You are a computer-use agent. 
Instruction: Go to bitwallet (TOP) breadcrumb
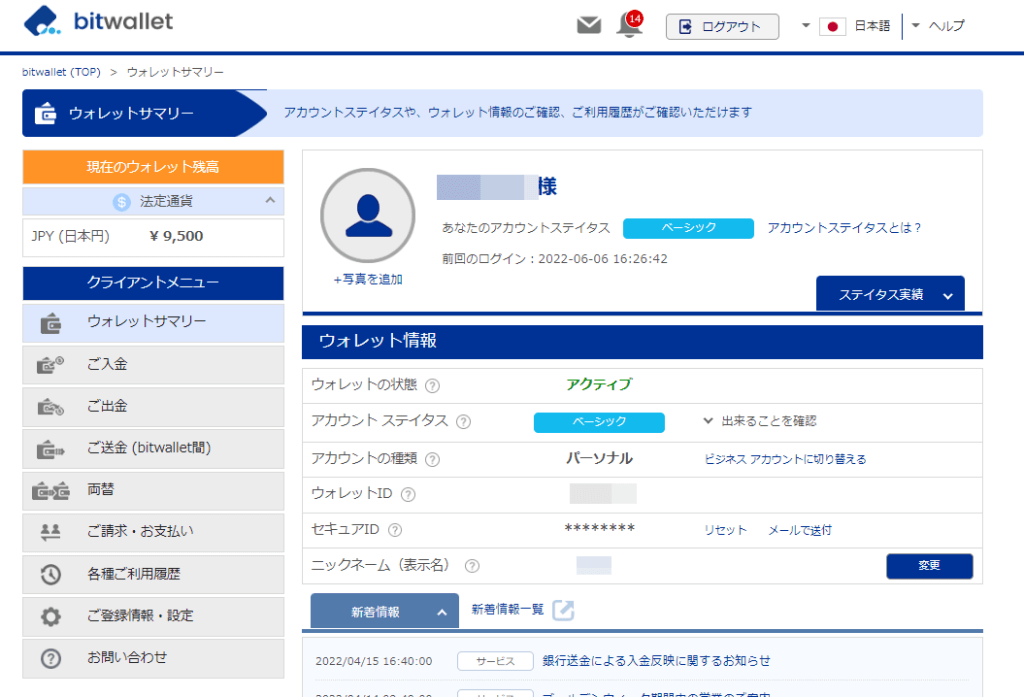61,72
